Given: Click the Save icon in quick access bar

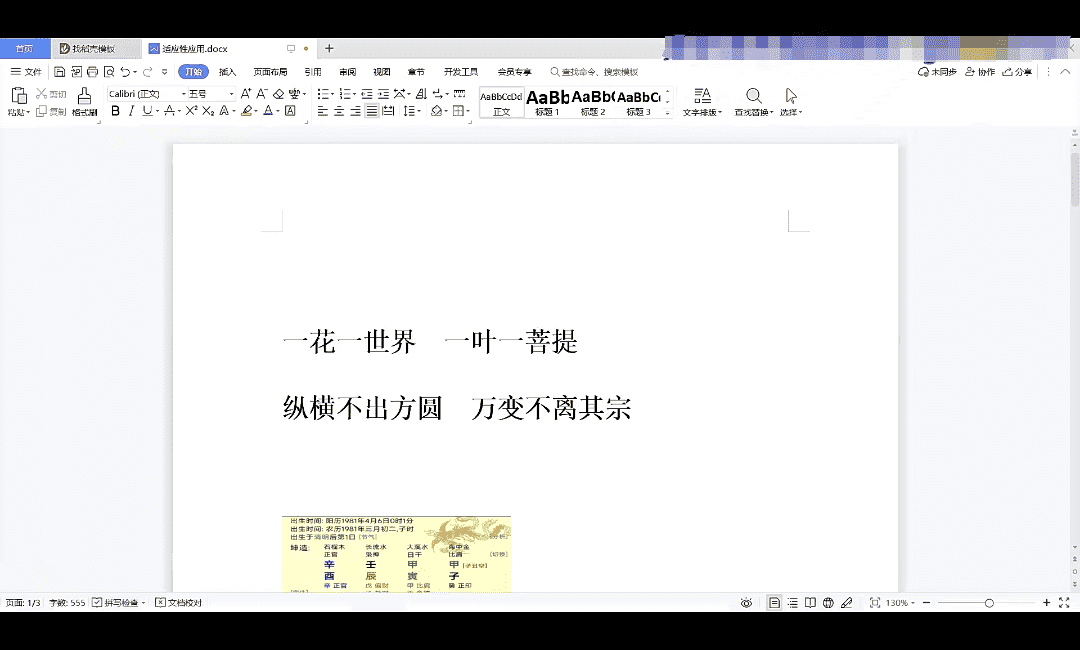Looking at the screenshot, I should (60, 72).
